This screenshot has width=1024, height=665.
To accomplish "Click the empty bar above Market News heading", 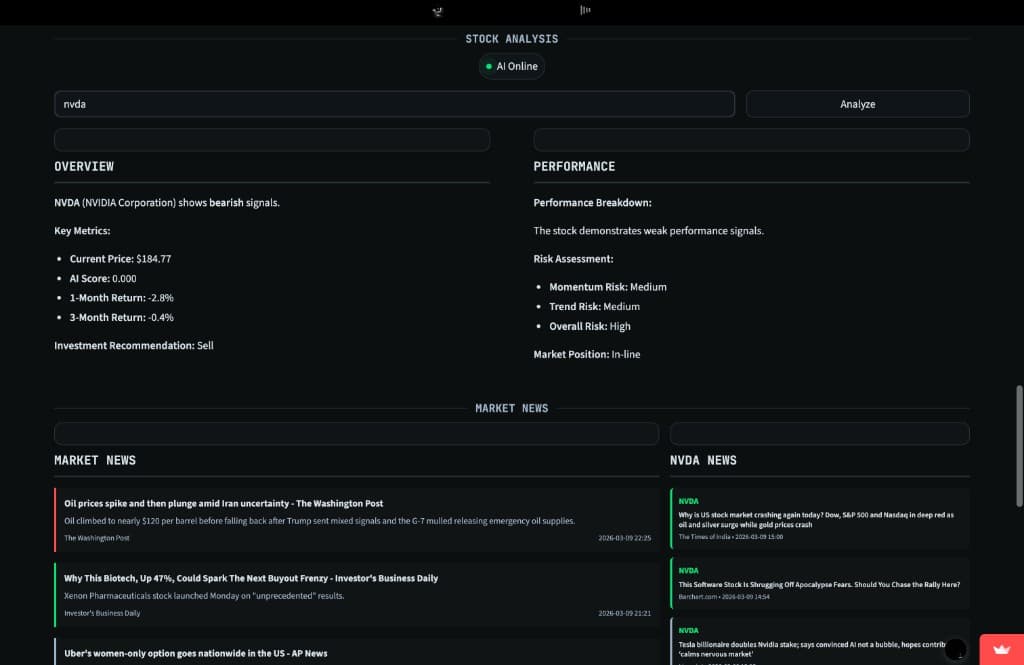I will [x=356, y=434].
